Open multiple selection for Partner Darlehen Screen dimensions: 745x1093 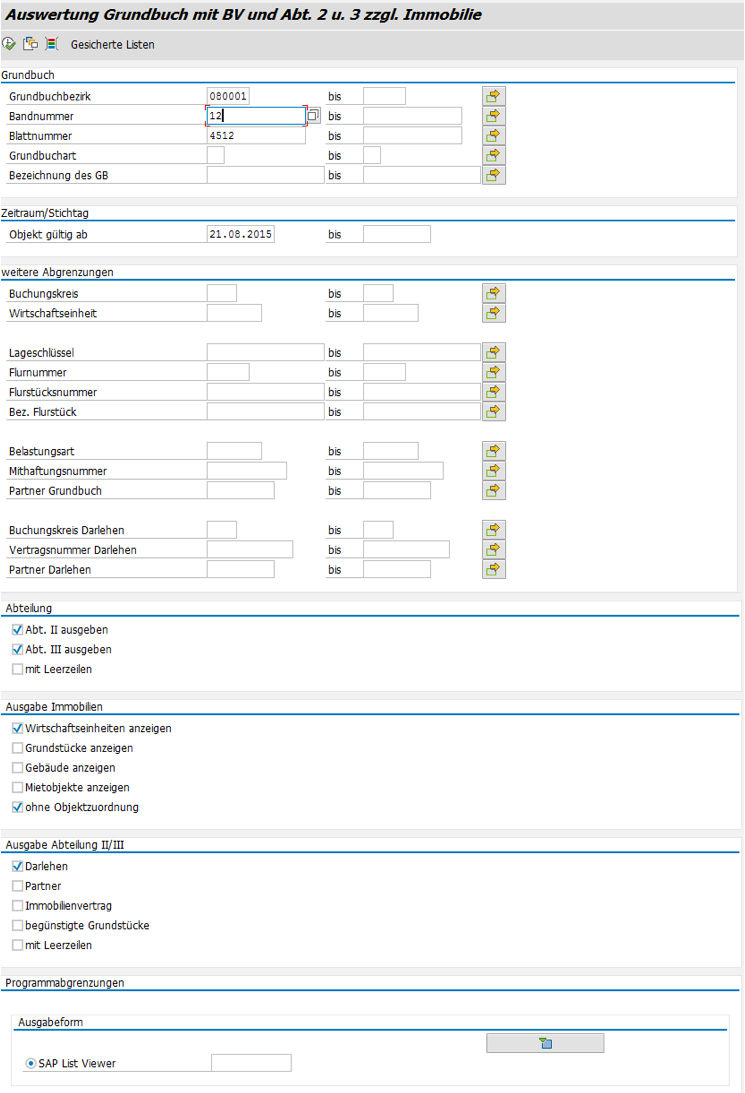(494, 569)
